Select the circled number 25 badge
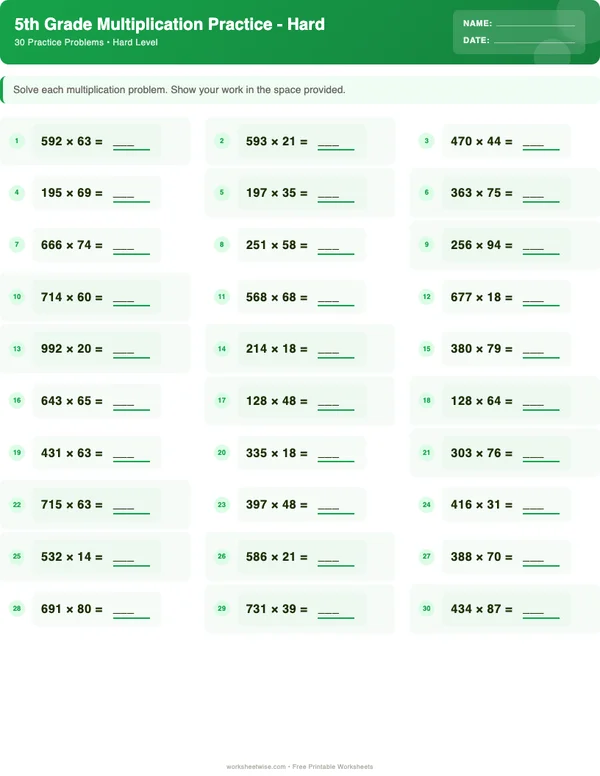The width and height of the screenshot is (600, 776). (16, 557)
